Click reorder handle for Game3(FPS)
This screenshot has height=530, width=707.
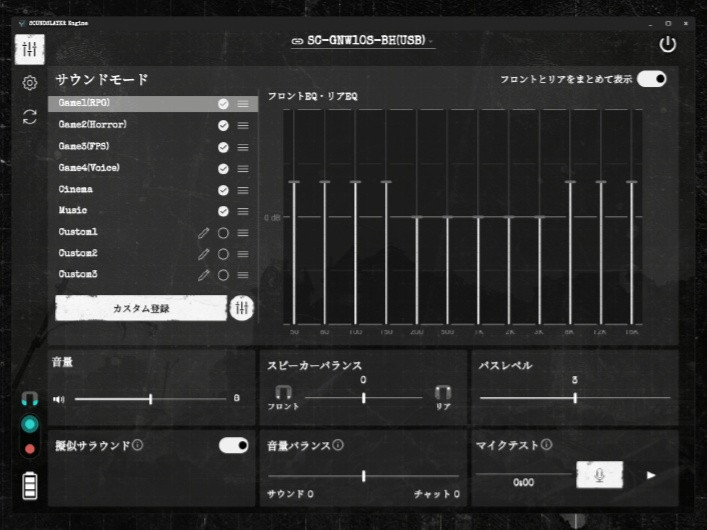click(243, 147)
